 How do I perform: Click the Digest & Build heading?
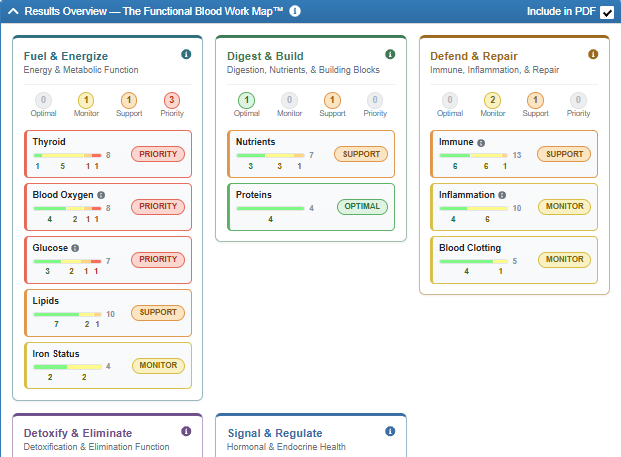pyautogui.click(x=265, y=56)
